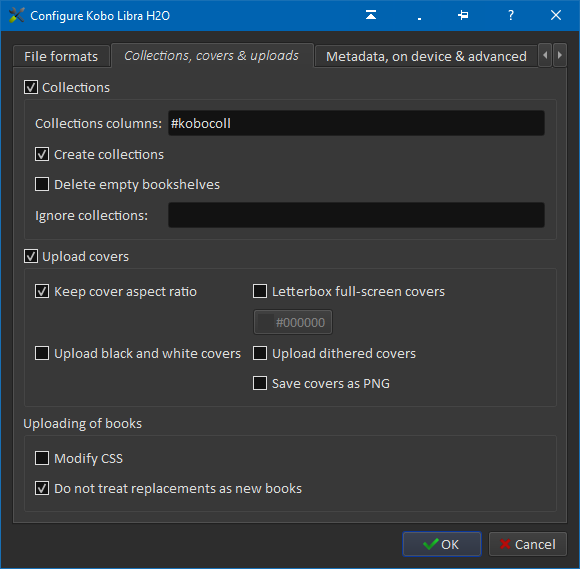Viewport: 580px width, 569px height.
Task: Click the Collections columns field
Action: [356, 123]
